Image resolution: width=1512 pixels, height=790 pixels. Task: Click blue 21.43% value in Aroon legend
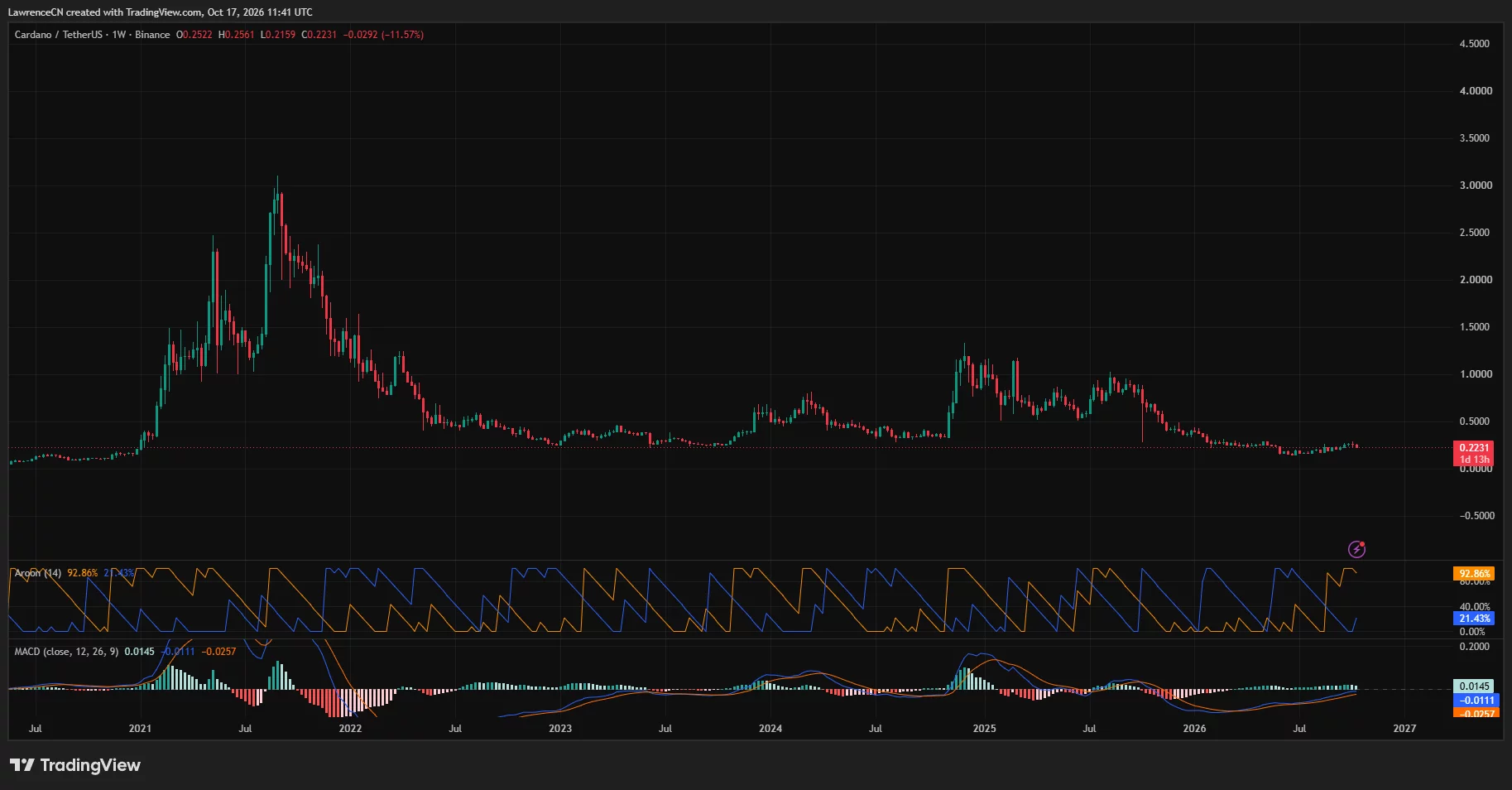(x=118, y=573)
